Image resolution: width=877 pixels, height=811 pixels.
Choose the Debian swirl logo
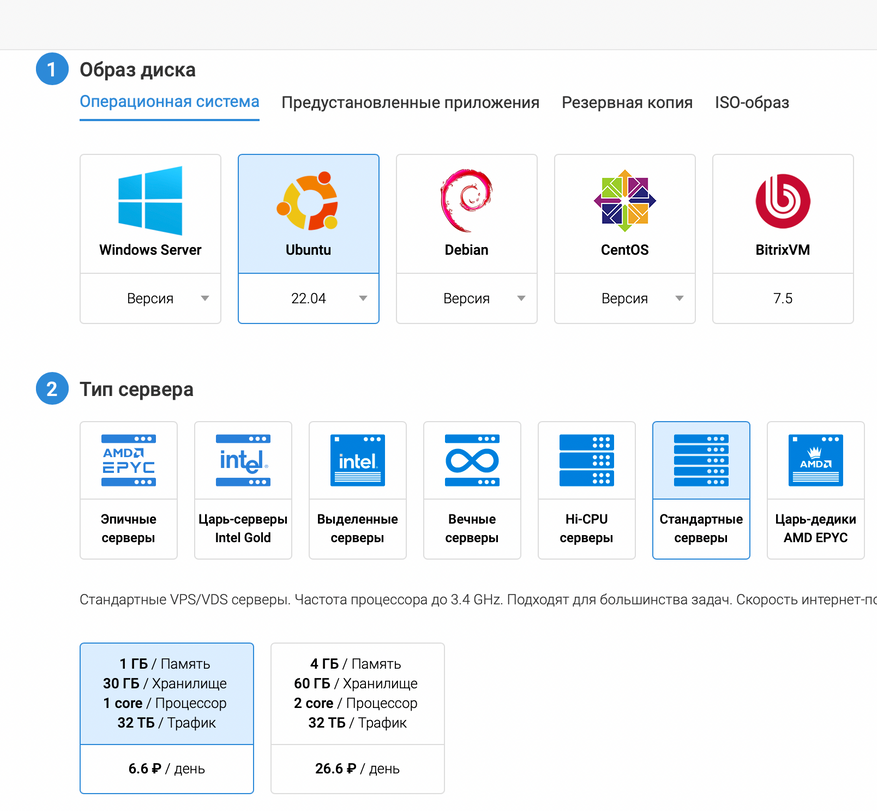tap(466, 200)
